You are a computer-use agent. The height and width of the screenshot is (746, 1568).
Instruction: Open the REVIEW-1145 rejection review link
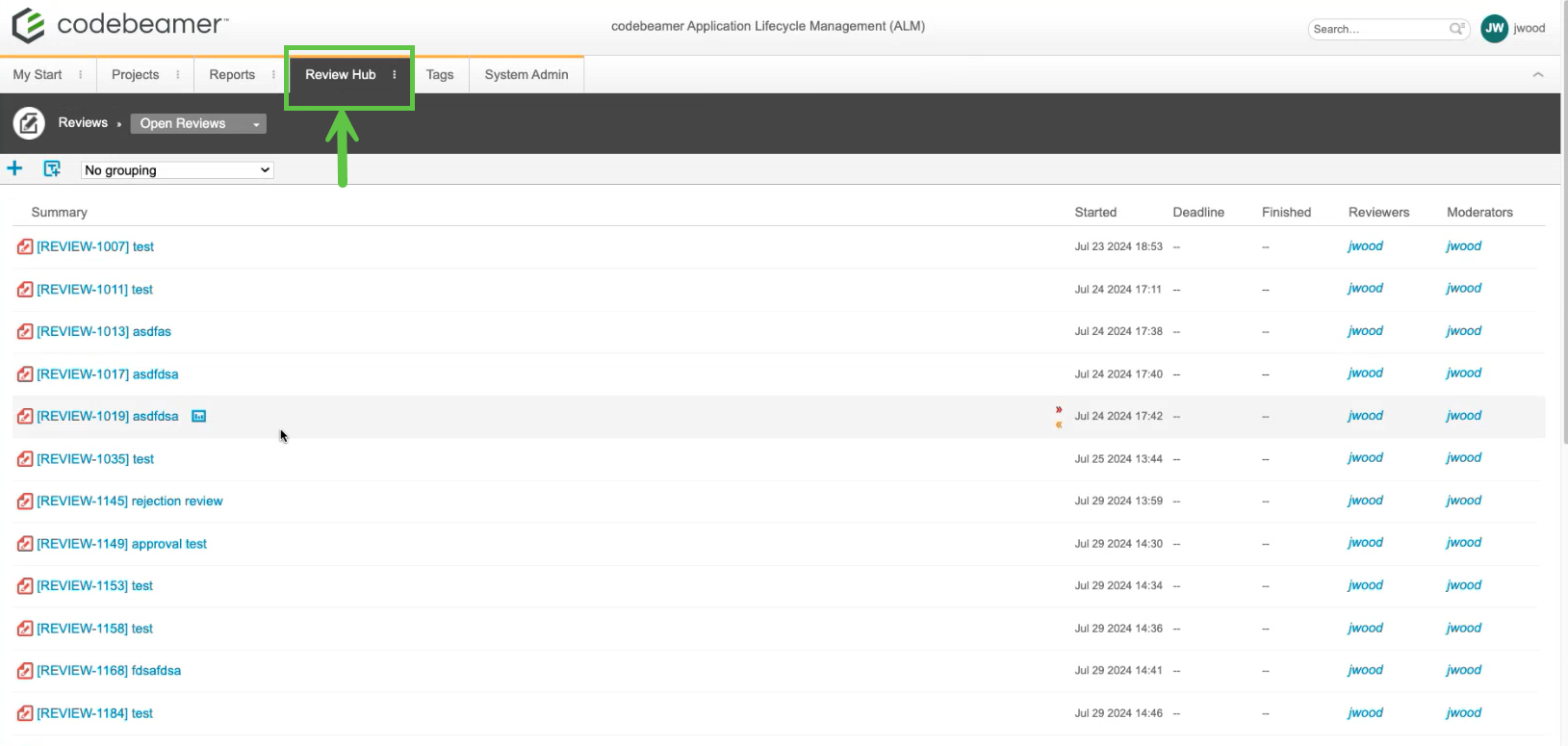(x=129, y=502)
